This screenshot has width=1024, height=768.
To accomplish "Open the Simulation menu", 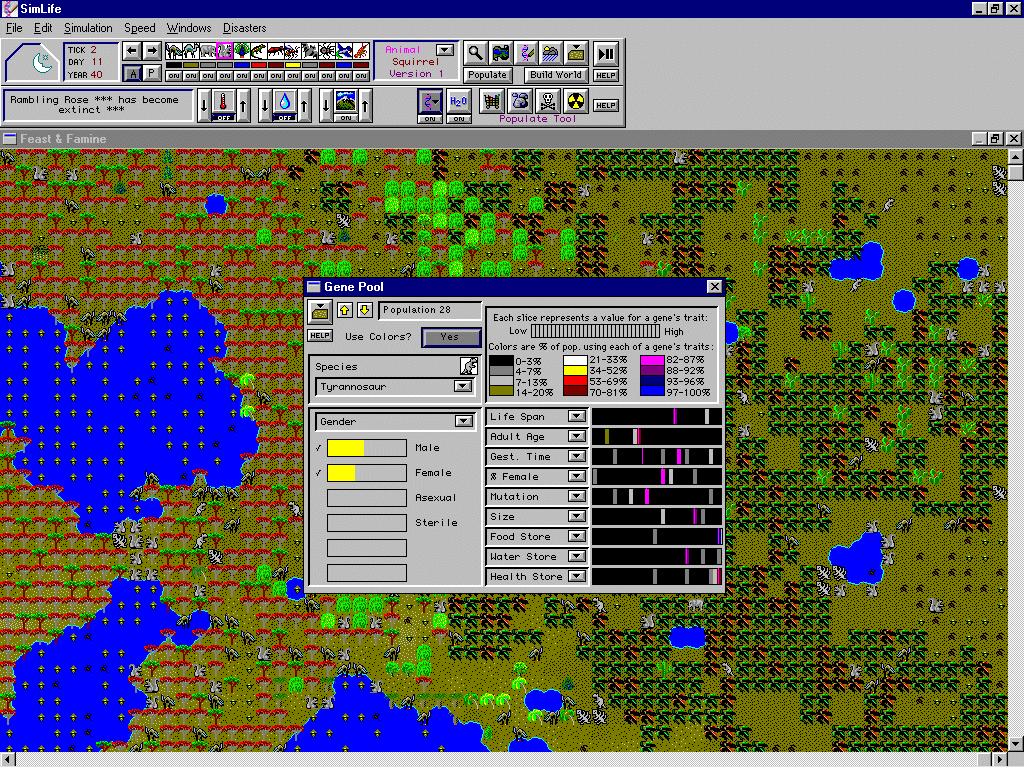I will coord(88,28).
